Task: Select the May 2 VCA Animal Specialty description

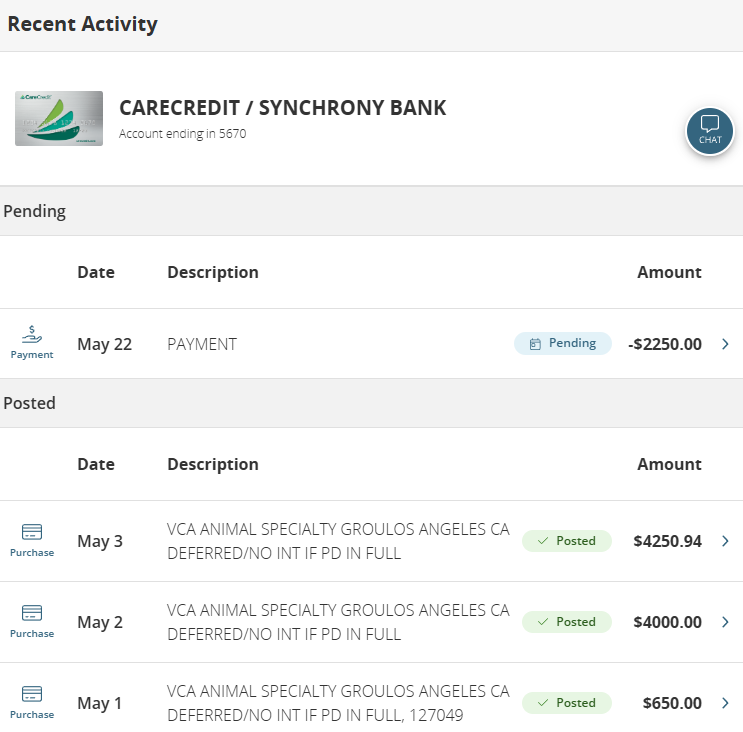Action: coord(338,622)
